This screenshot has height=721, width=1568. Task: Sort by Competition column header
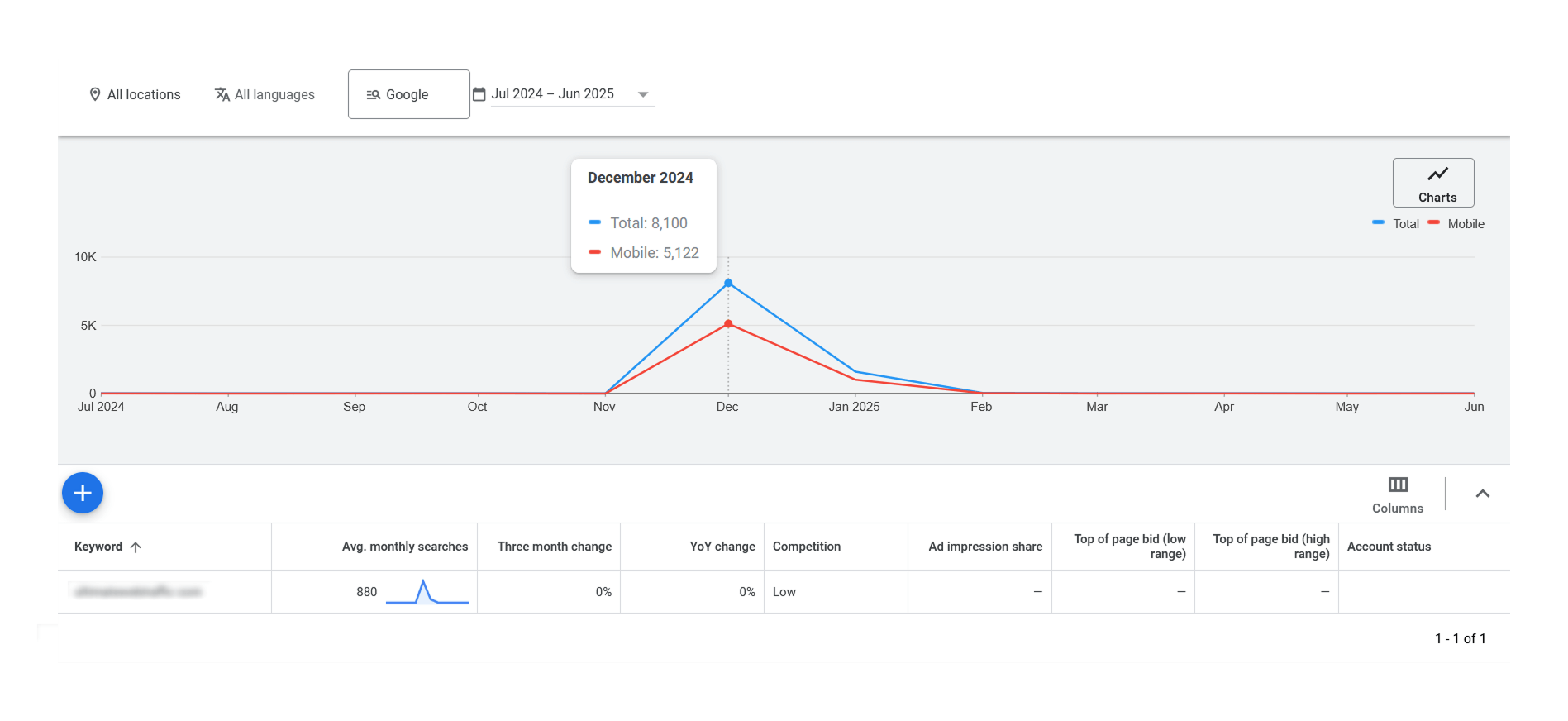(x=806, y=547)
